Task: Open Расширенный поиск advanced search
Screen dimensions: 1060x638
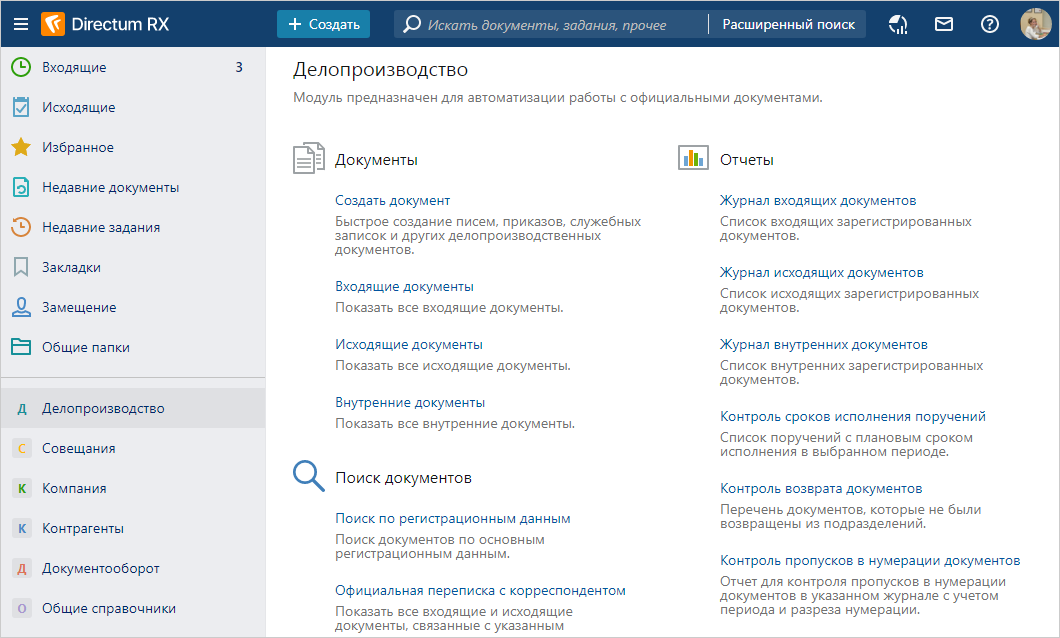Action: 788,24
